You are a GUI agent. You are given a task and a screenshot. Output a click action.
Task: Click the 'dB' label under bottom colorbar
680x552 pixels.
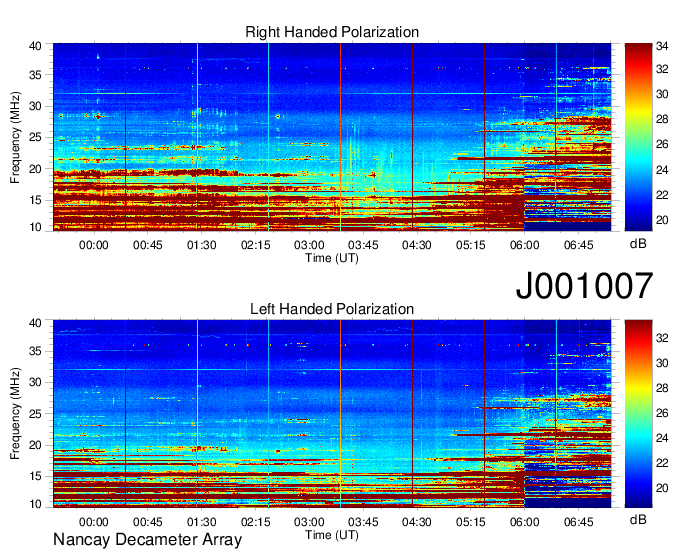[x=638, y=519]
